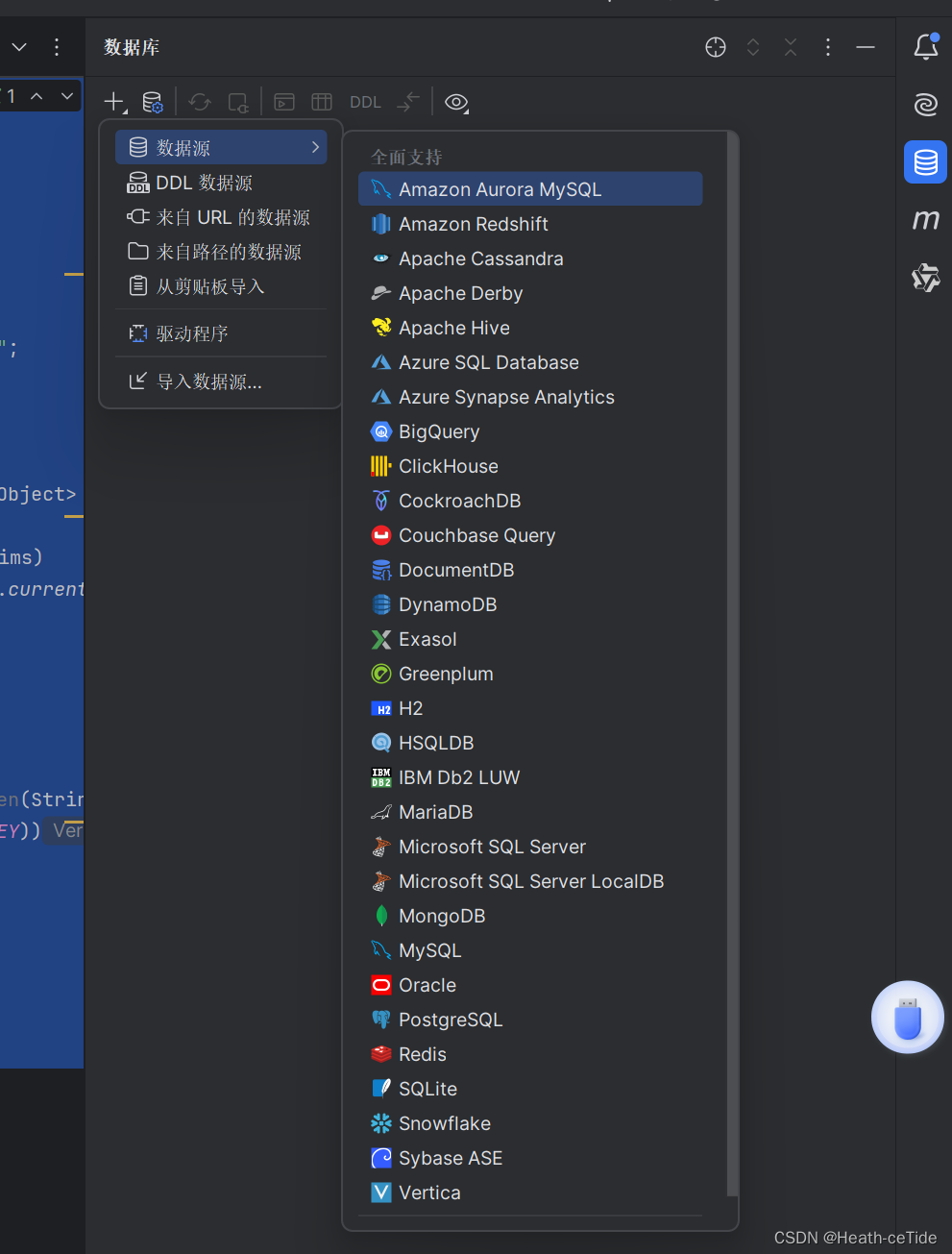Viewport: 952px width, 1254px height.
Task: Click the refresh icon in database toolbar
Action: (x=200, y=102)
